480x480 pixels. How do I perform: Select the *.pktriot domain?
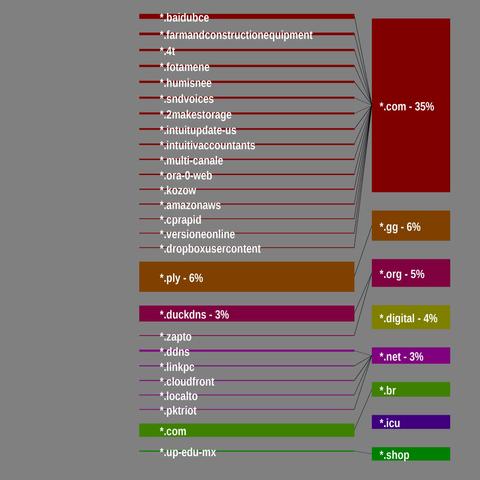tap(178, 411)
